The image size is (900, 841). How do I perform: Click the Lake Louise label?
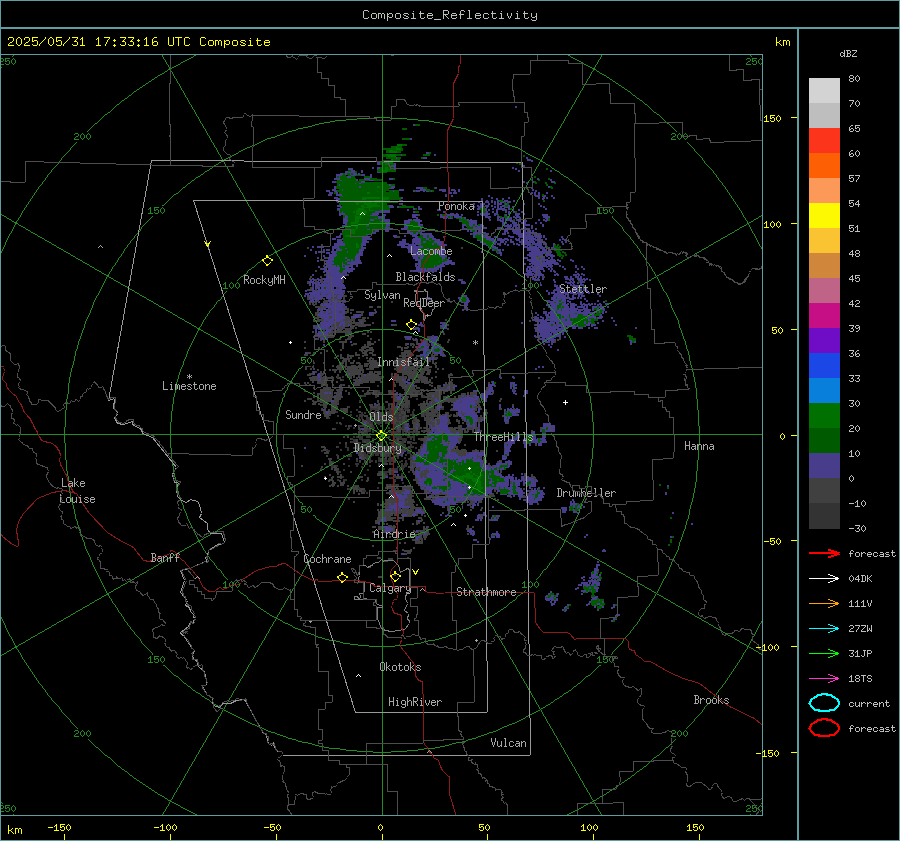[x=77, y=491]
